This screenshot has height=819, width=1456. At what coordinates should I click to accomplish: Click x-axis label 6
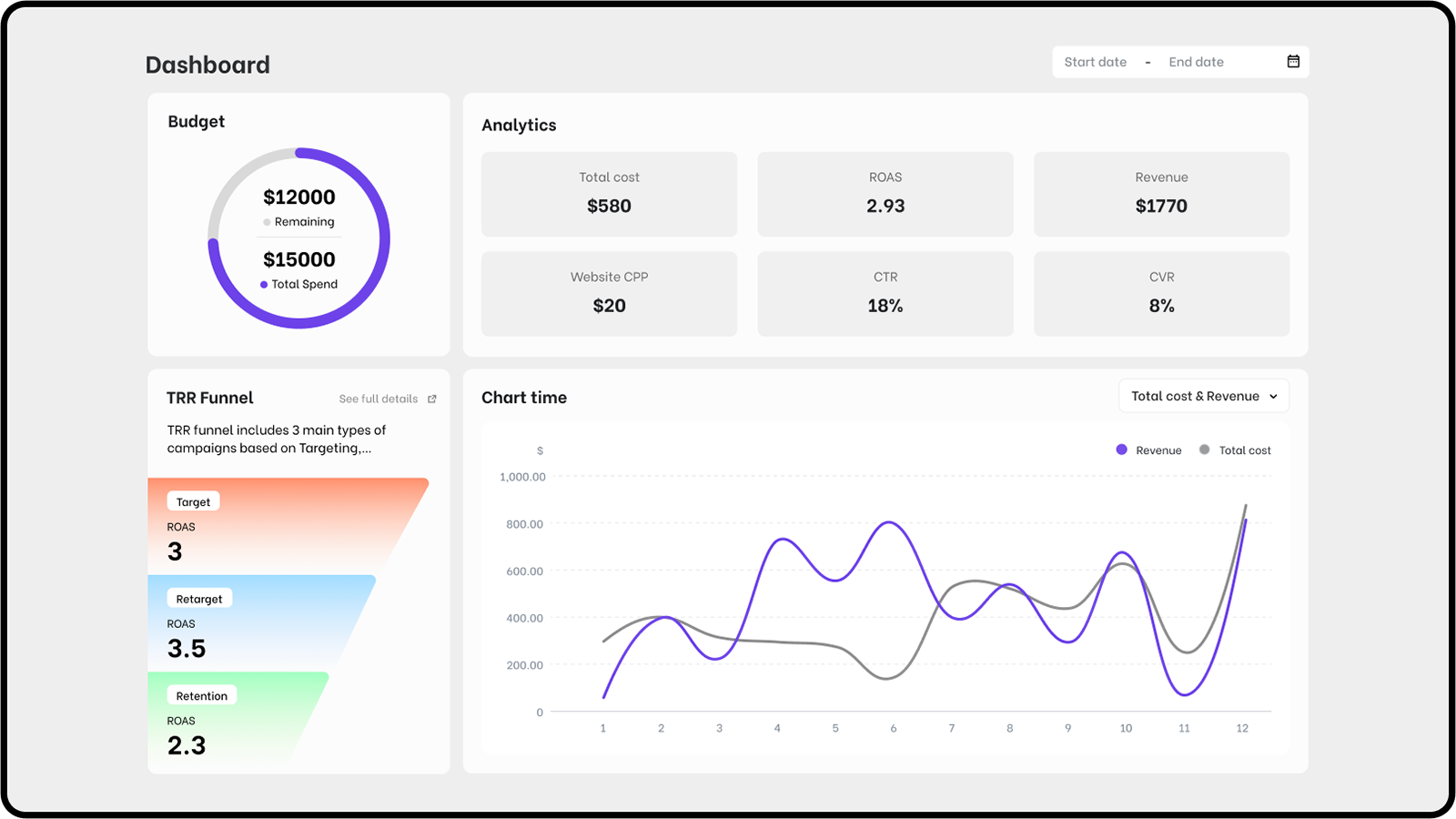[894, 728]
